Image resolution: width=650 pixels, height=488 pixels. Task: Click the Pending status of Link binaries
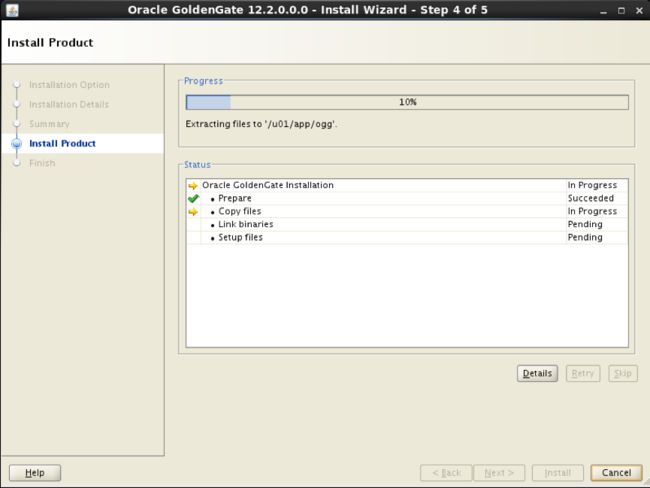[585, 224]
